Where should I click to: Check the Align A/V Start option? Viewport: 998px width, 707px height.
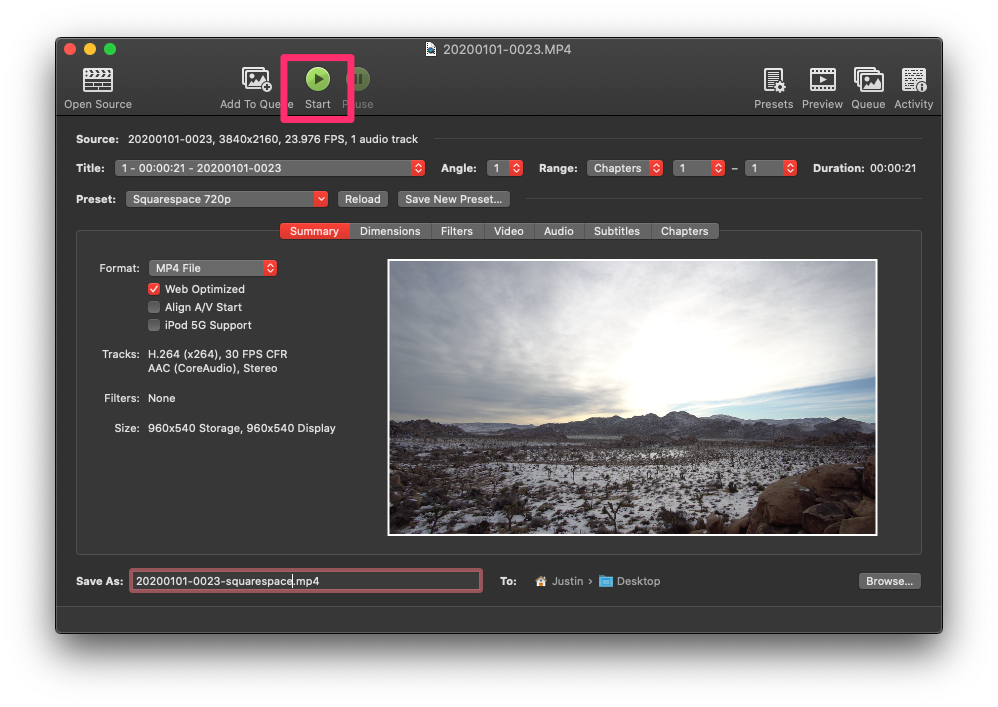(154, 307)
